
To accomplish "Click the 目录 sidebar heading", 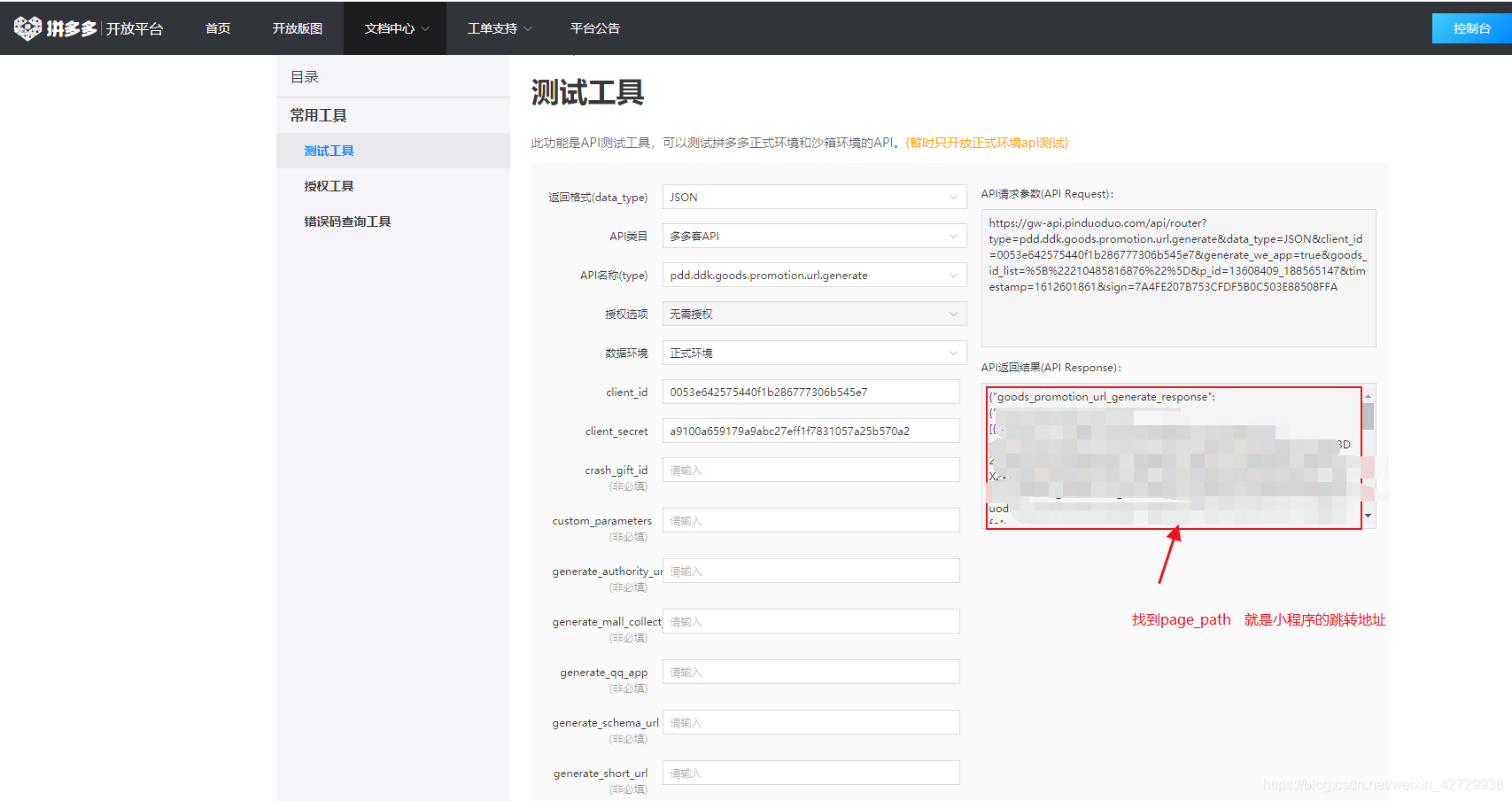I will pos(305,77).
